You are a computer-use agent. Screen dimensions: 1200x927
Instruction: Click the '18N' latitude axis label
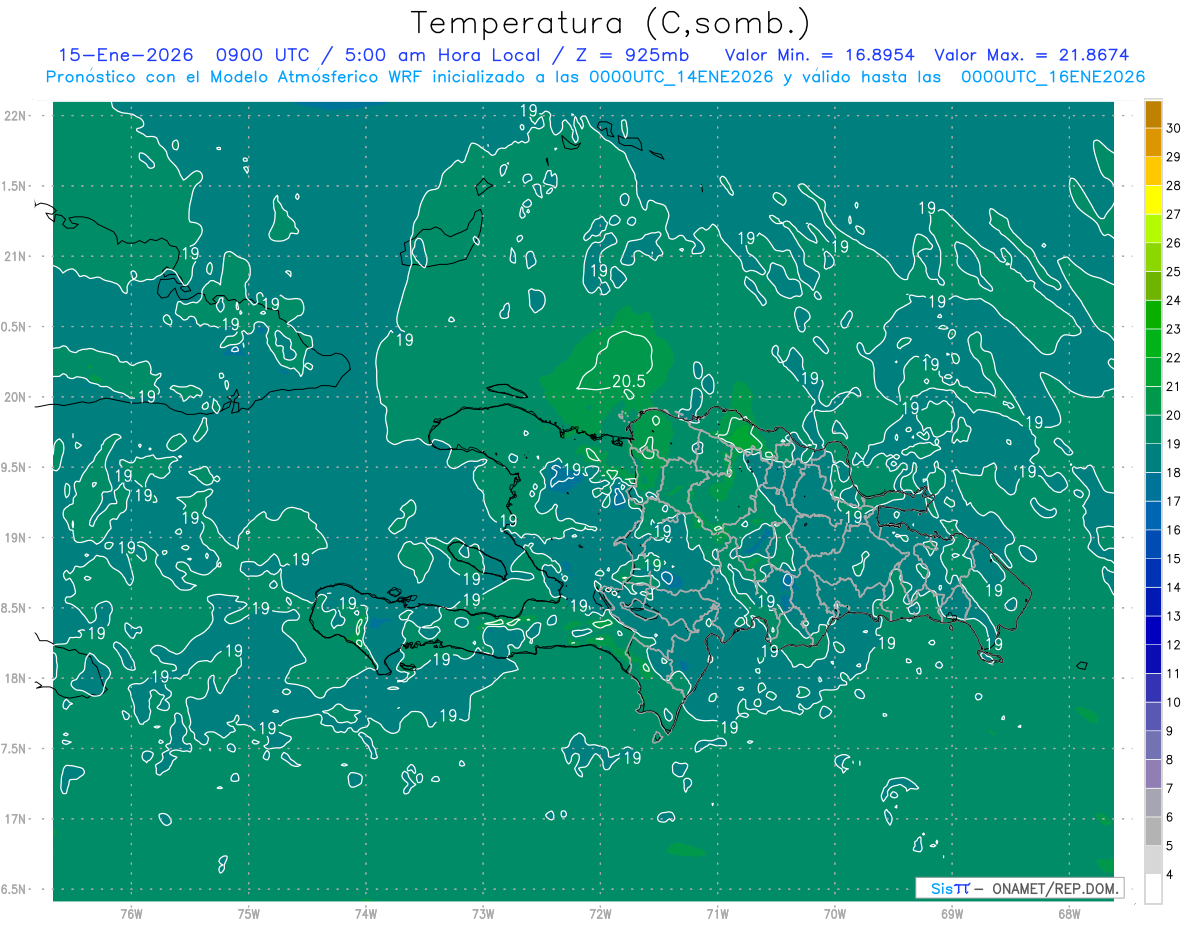[16, 678]
